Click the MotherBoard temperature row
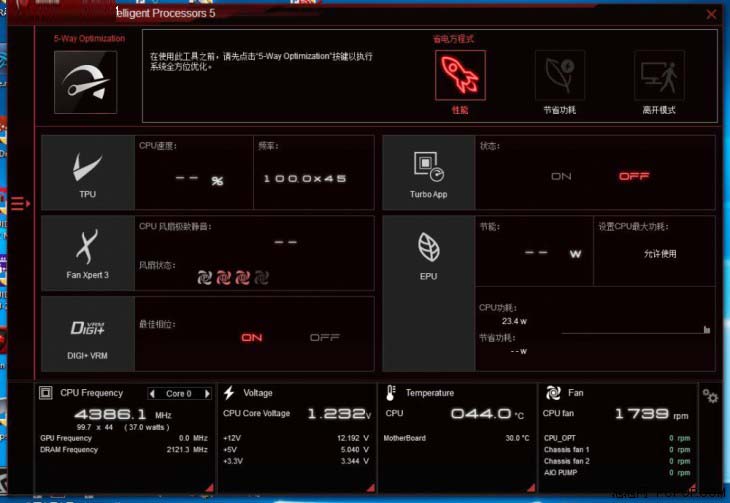 [456, 438]
